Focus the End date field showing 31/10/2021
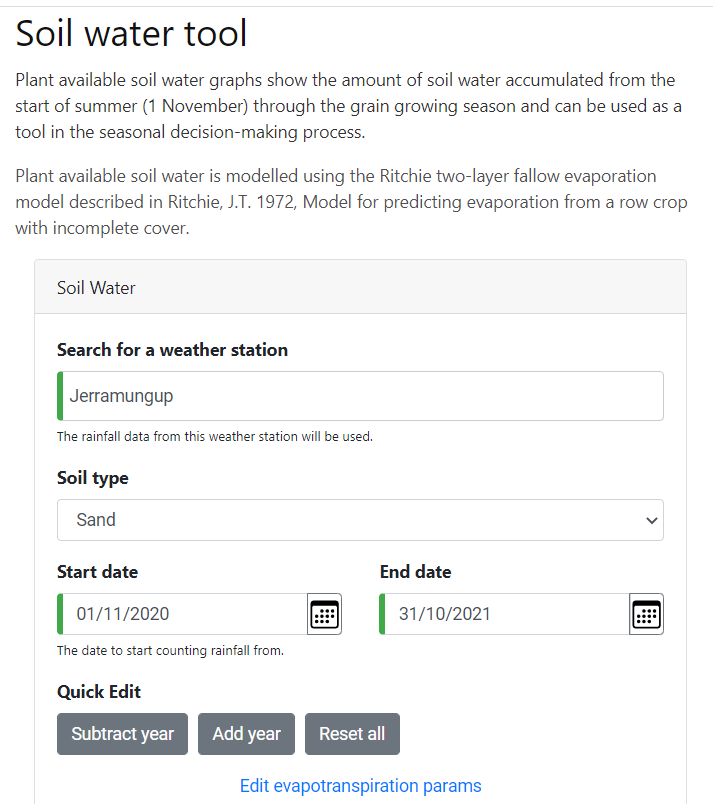This screenshot has height=804, width=713. click(x=507, y=614)
